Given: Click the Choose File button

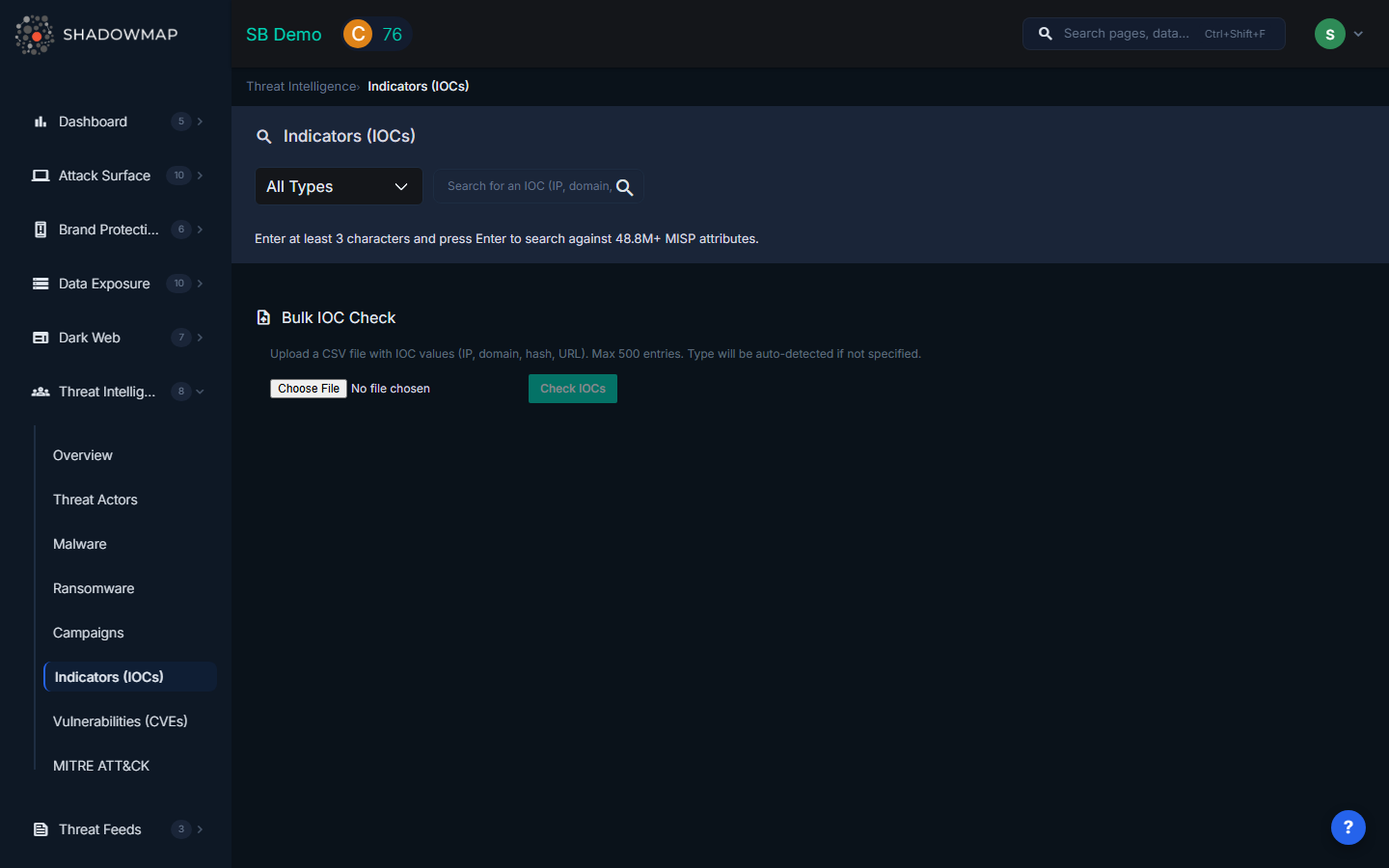Looking at the screenshot, I should 309,389.
